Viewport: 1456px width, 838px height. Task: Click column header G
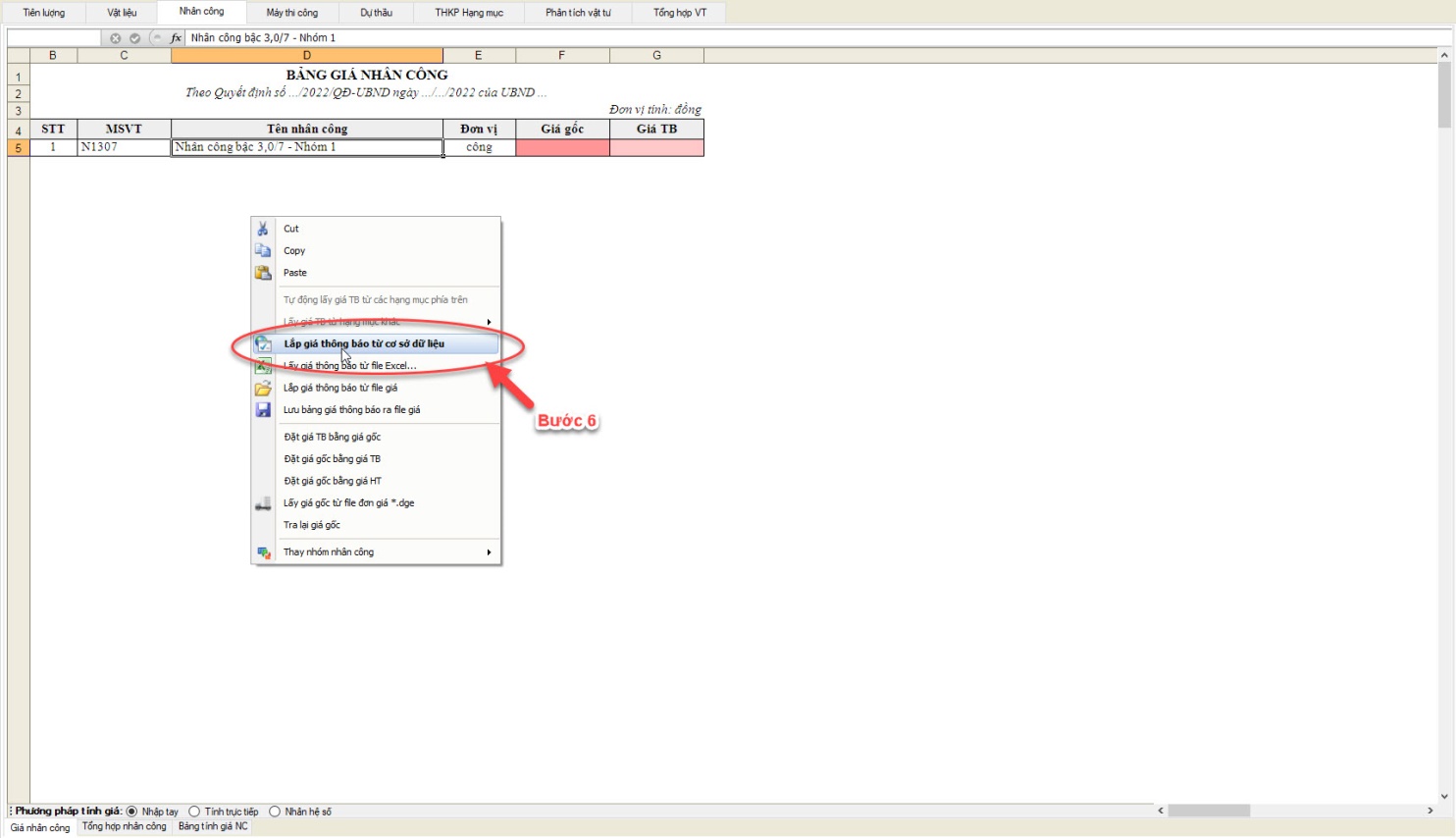[656, 56]
